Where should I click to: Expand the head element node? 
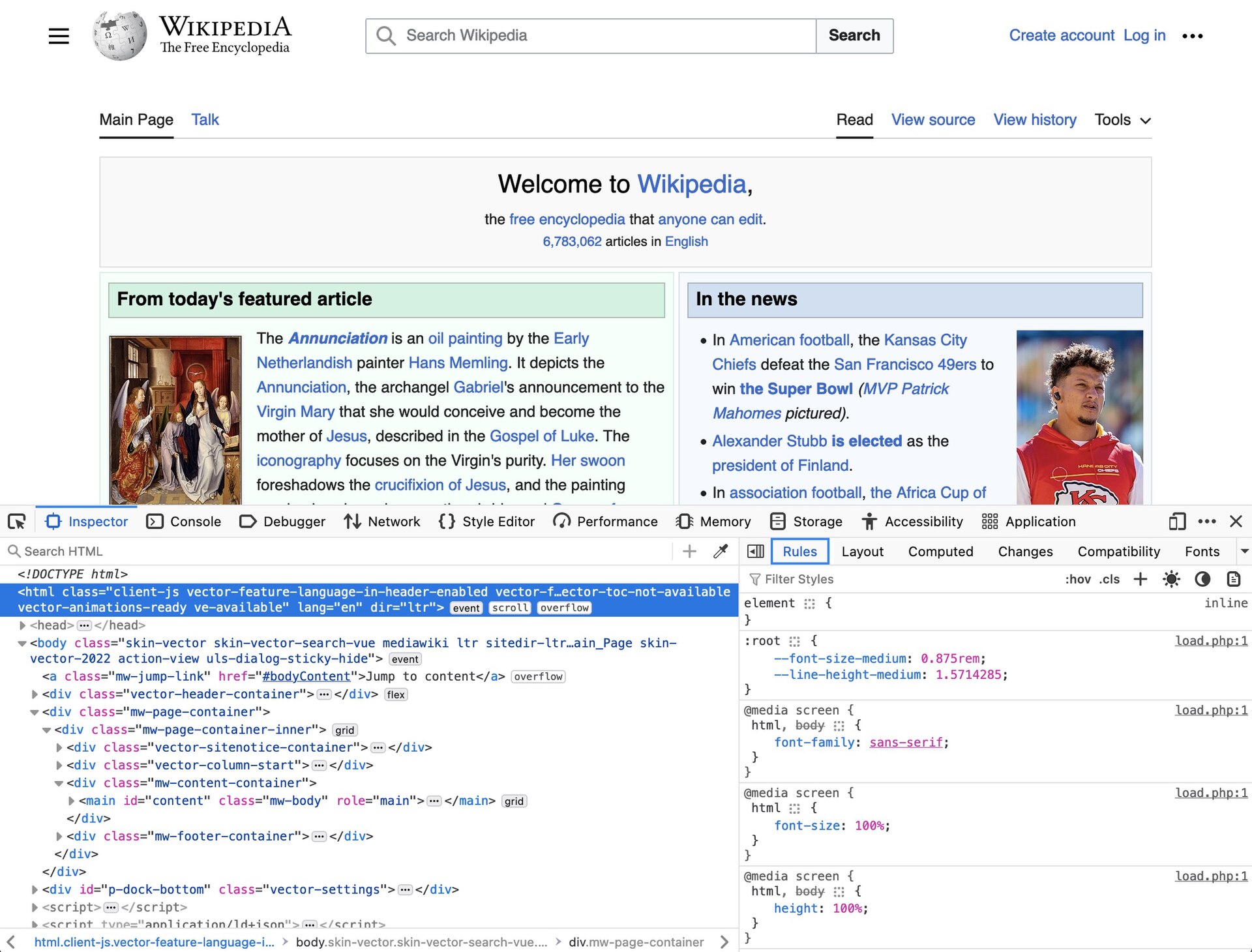(23, 625)
